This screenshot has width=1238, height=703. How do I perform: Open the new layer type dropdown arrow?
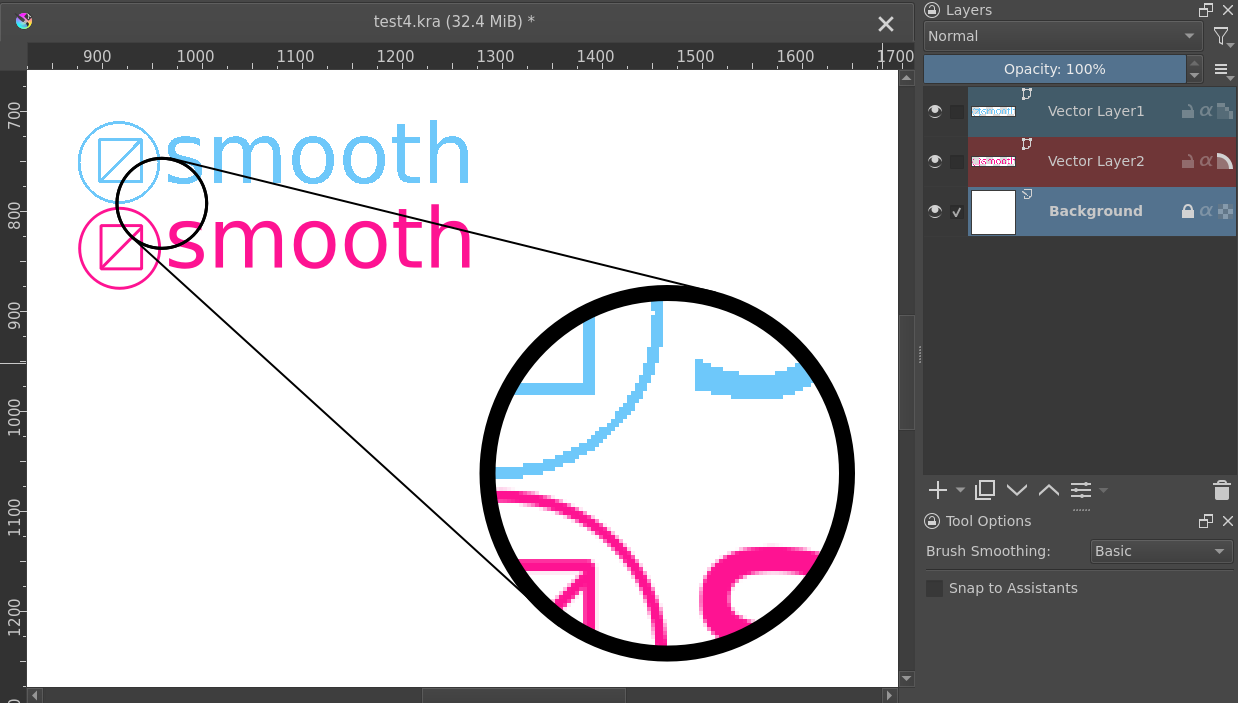pos(960,490)
